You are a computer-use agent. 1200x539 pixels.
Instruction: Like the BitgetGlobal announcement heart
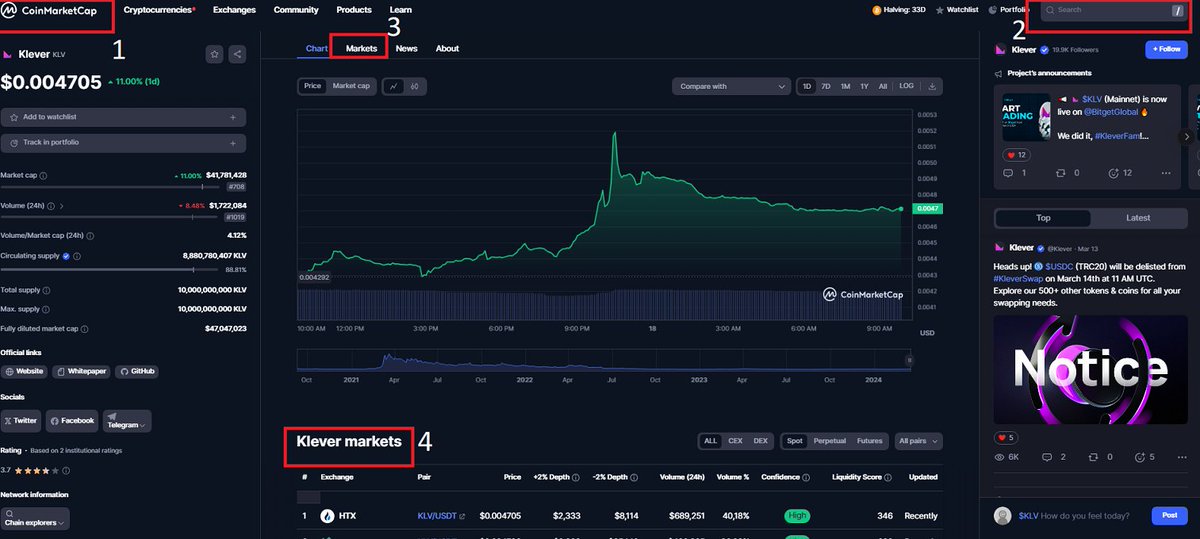(x=1016, y=155)
